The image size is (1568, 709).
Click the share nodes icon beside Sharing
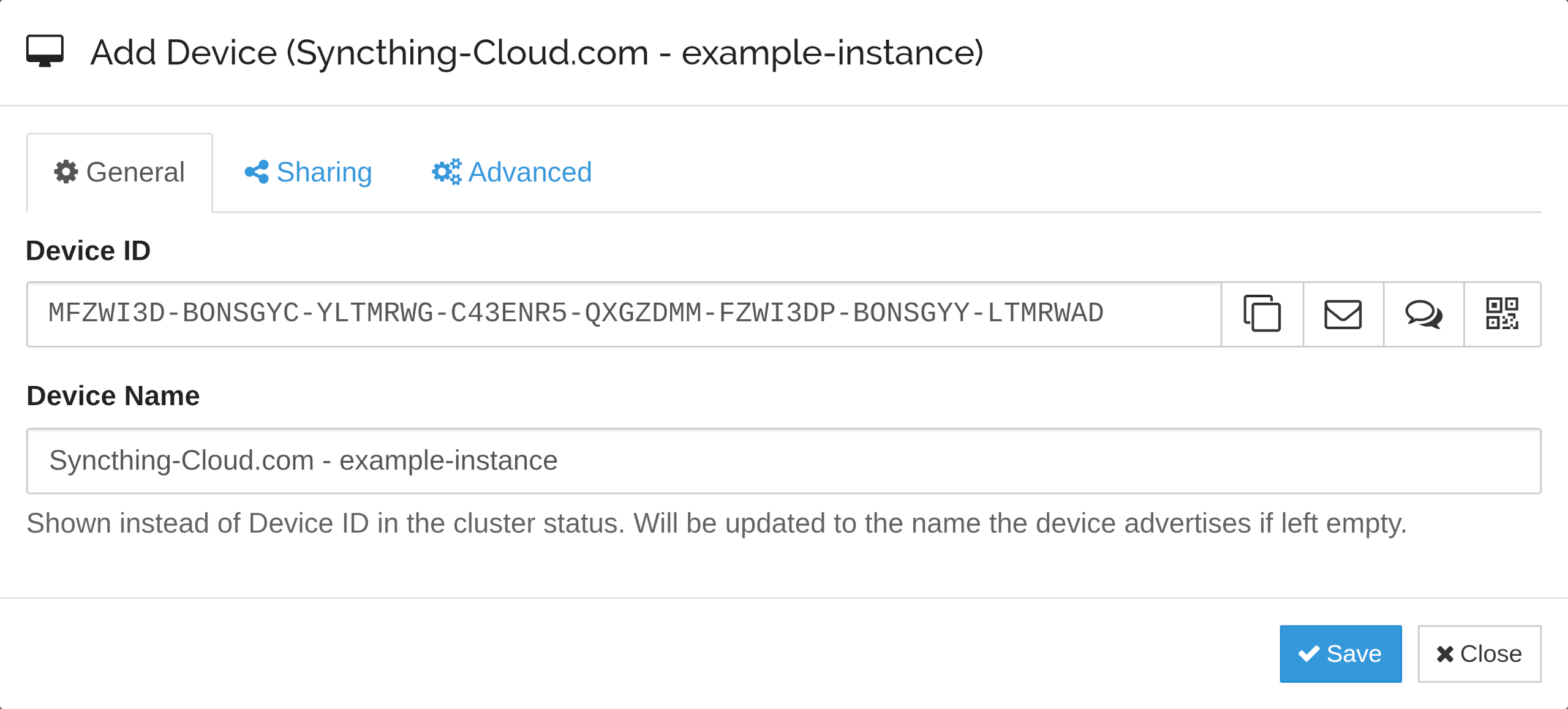(x=257, y=172)
